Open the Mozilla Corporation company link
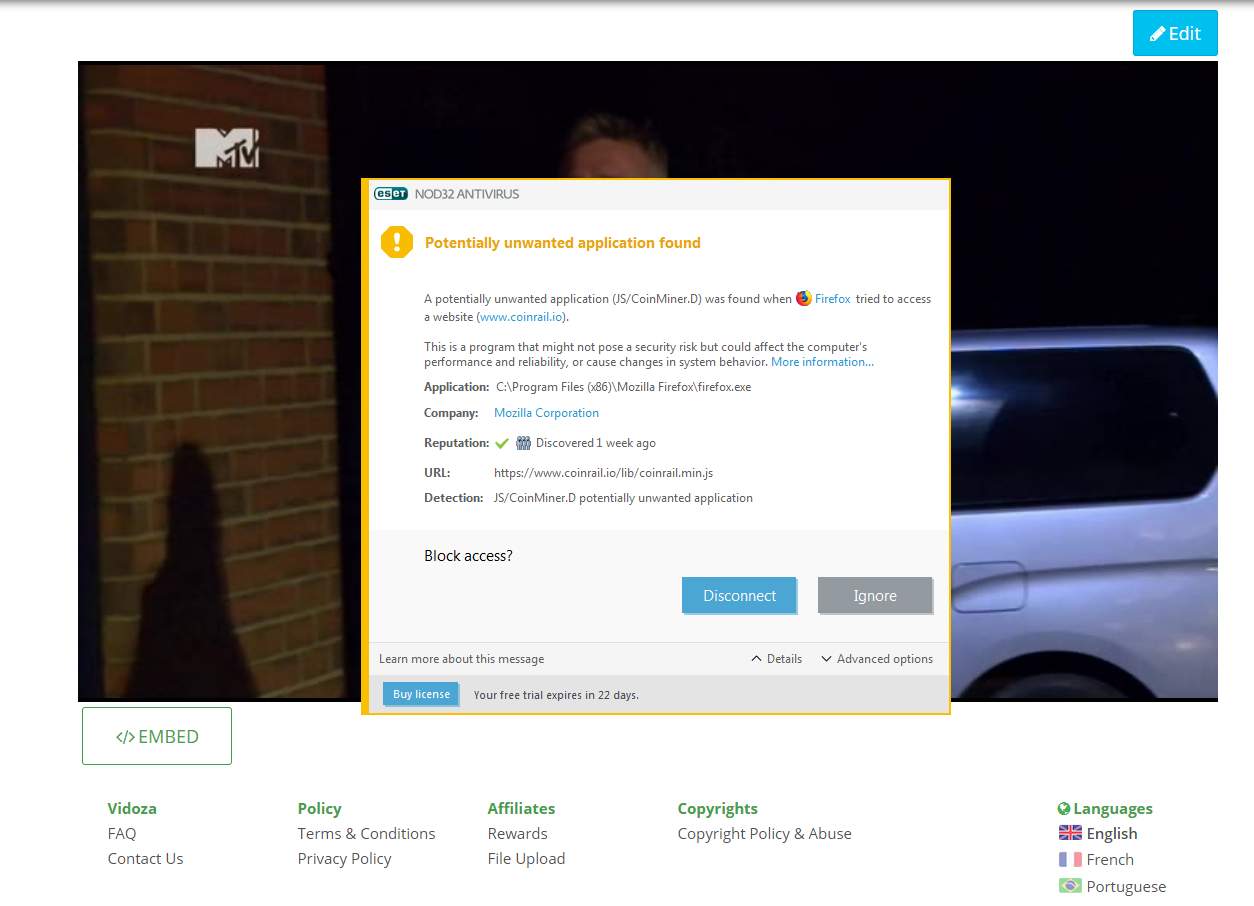Screen dimensions: 1254x906 point(546,413)
